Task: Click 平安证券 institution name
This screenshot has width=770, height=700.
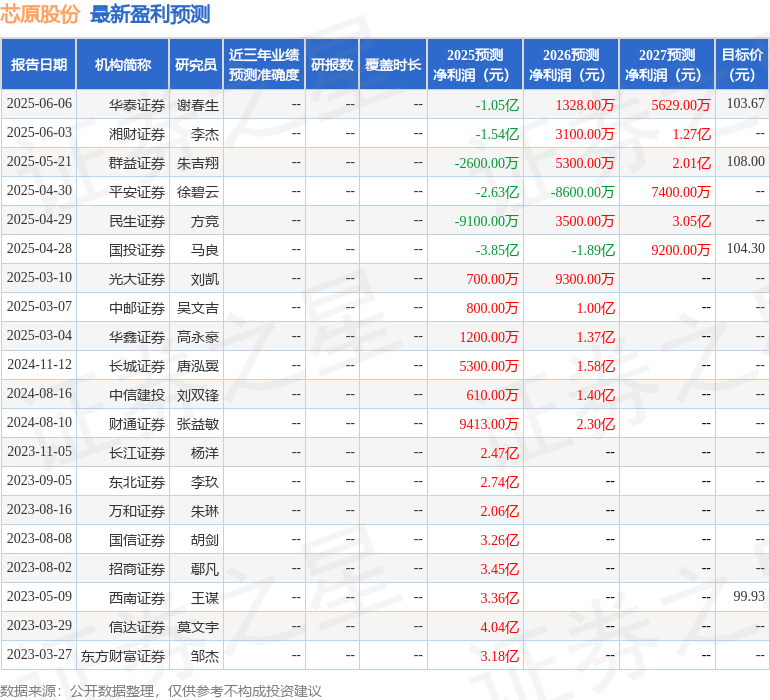Action: [137, 191]
